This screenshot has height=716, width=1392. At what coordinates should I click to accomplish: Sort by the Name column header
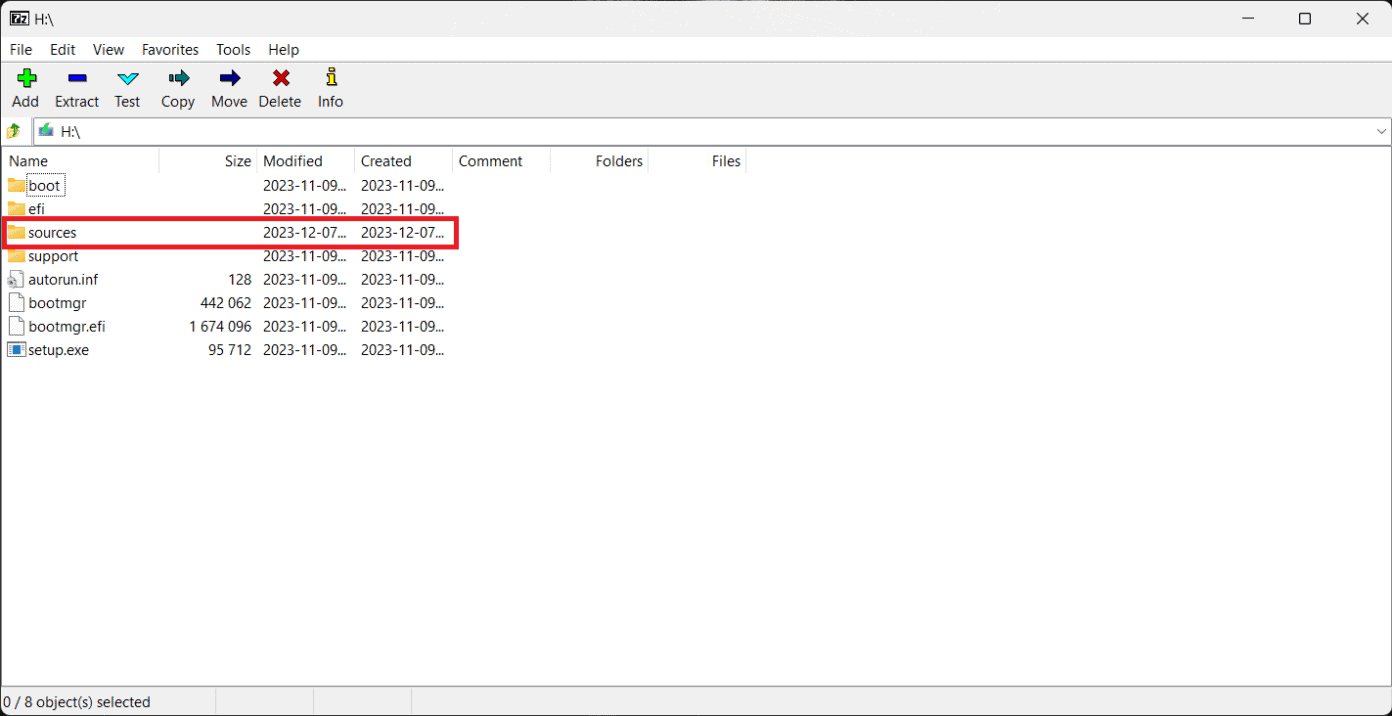click(x=29, y=161)
